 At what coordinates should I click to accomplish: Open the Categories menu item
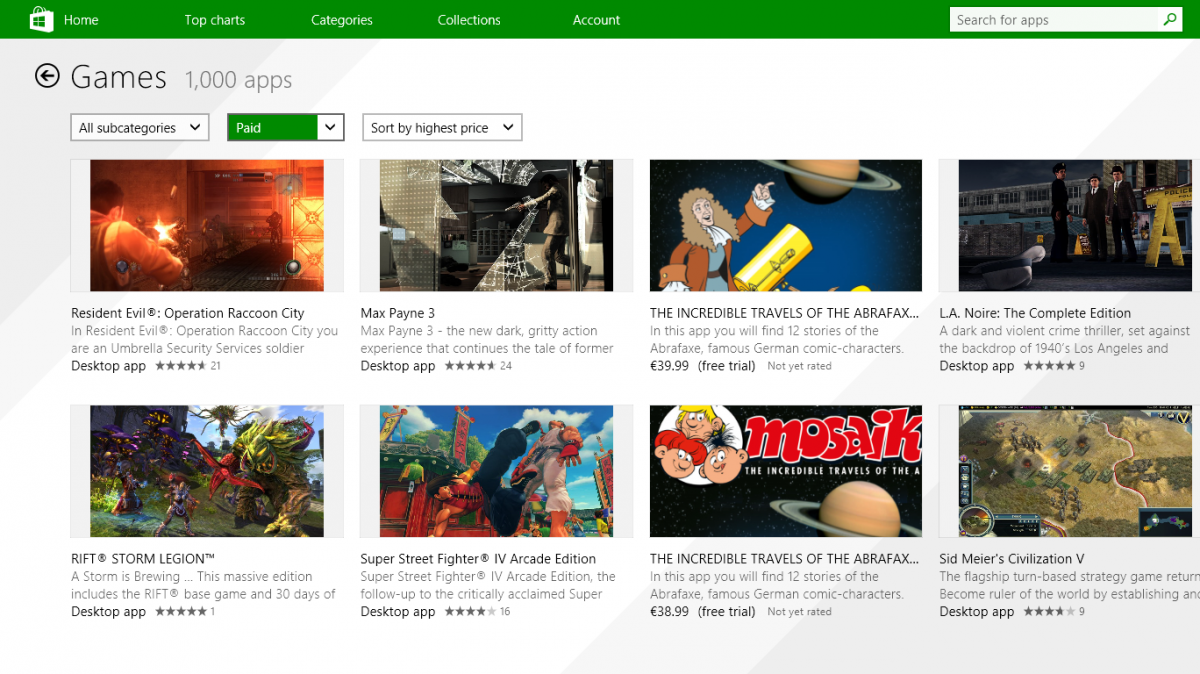(342, 20)
